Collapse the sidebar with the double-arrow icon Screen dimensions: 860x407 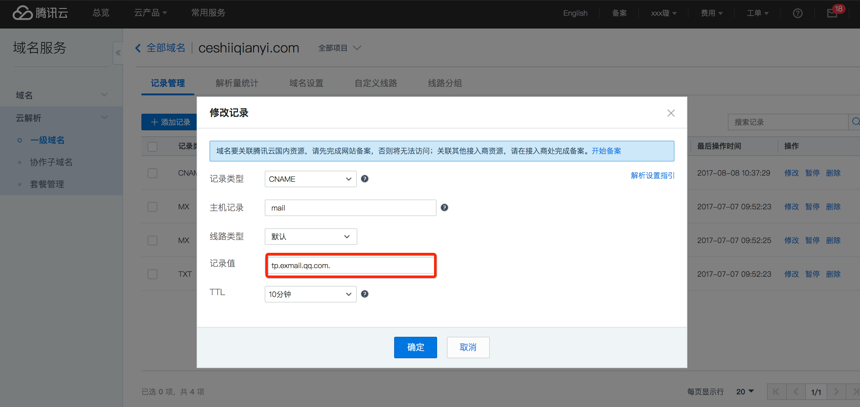(118, 52)
